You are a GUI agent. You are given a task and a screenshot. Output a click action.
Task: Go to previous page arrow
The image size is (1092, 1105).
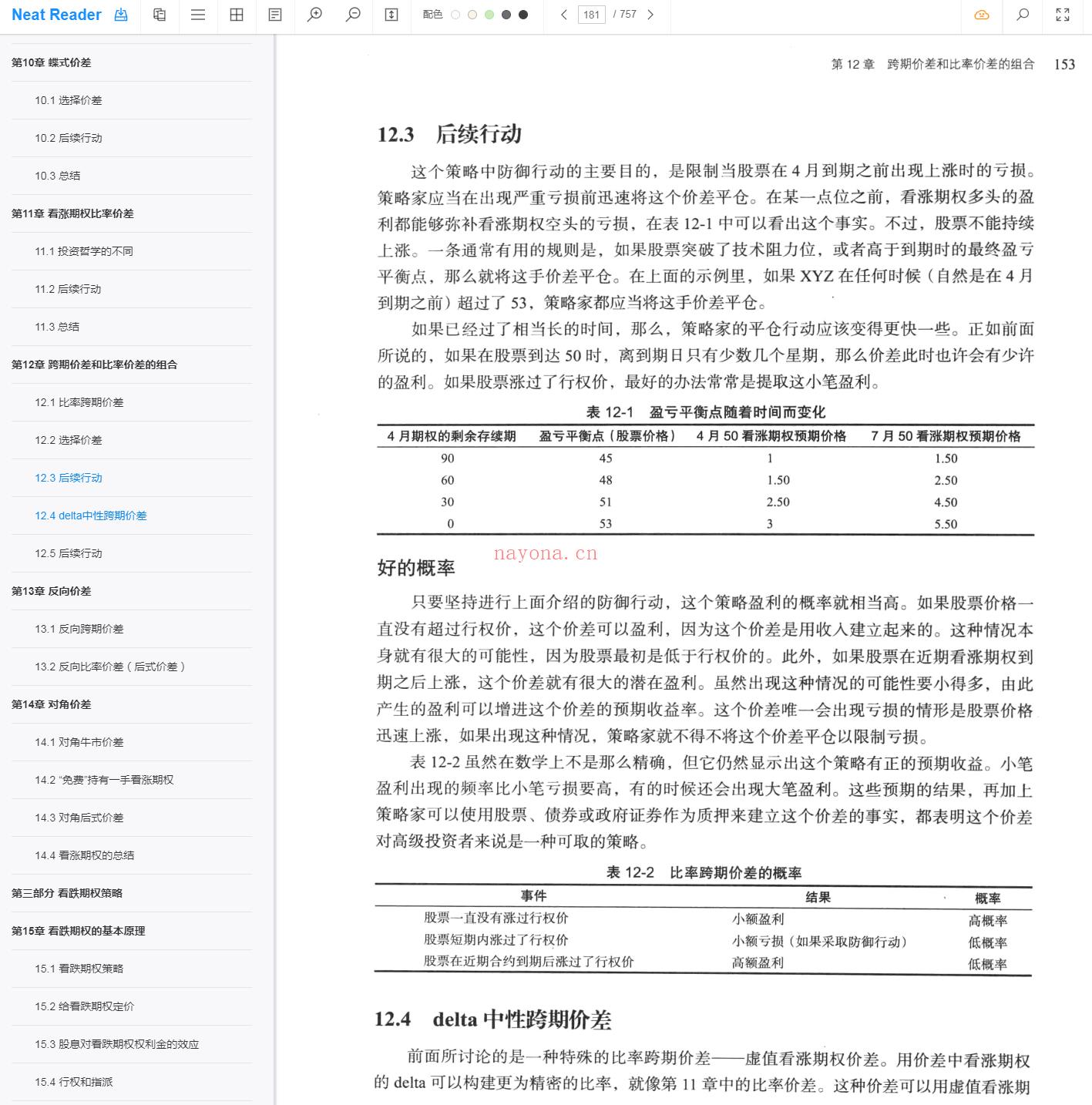pyautogui.click(x=564, y=15)
